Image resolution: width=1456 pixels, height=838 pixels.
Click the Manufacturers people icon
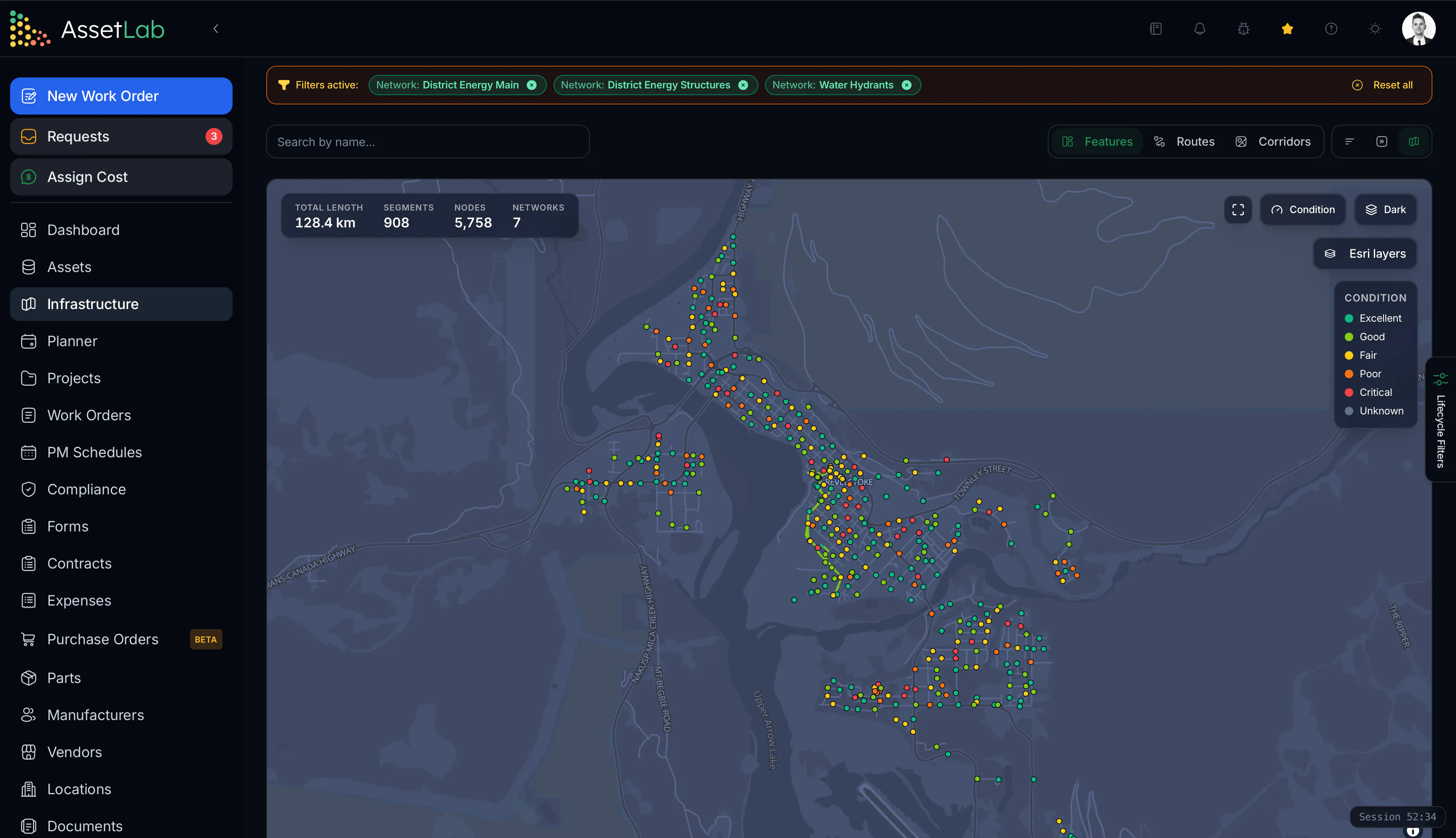click(x=29, y=715)
